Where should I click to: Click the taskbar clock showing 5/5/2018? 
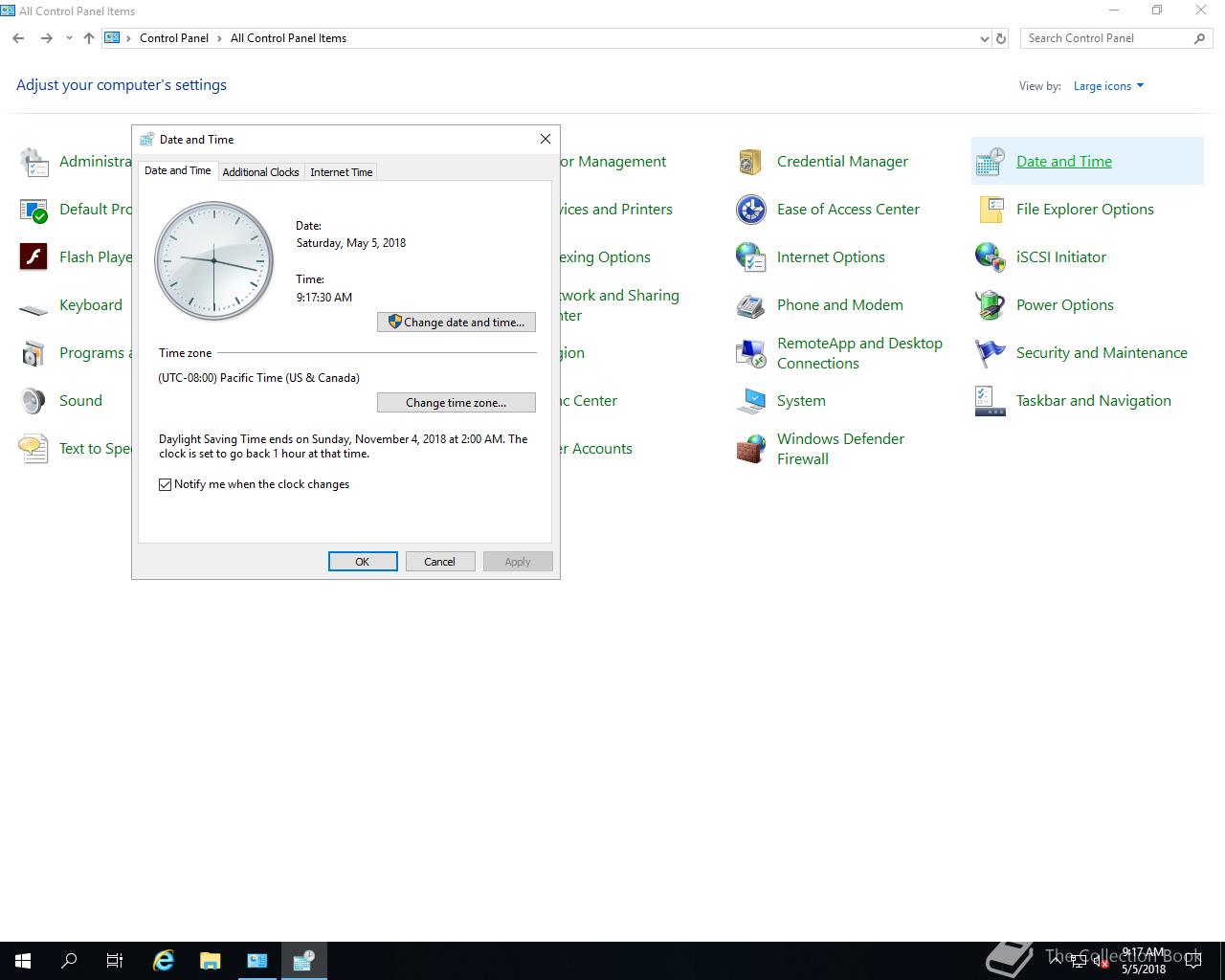pos(1144,961)
